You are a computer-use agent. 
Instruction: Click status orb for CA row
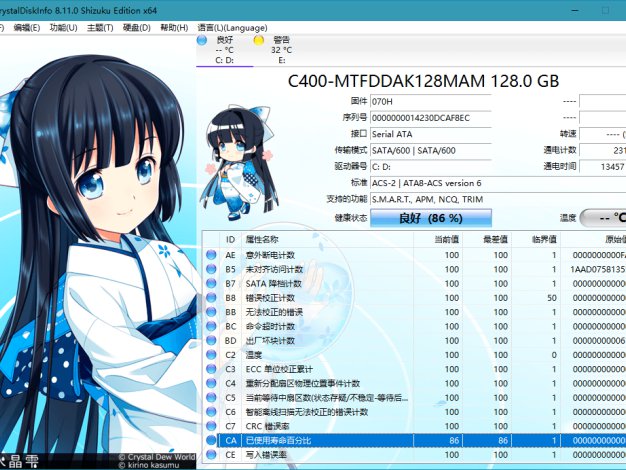tap(211, 440)
